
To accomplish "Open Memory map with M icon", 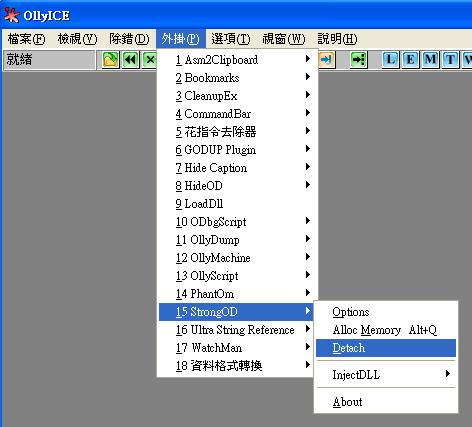I will coord(431,60).
